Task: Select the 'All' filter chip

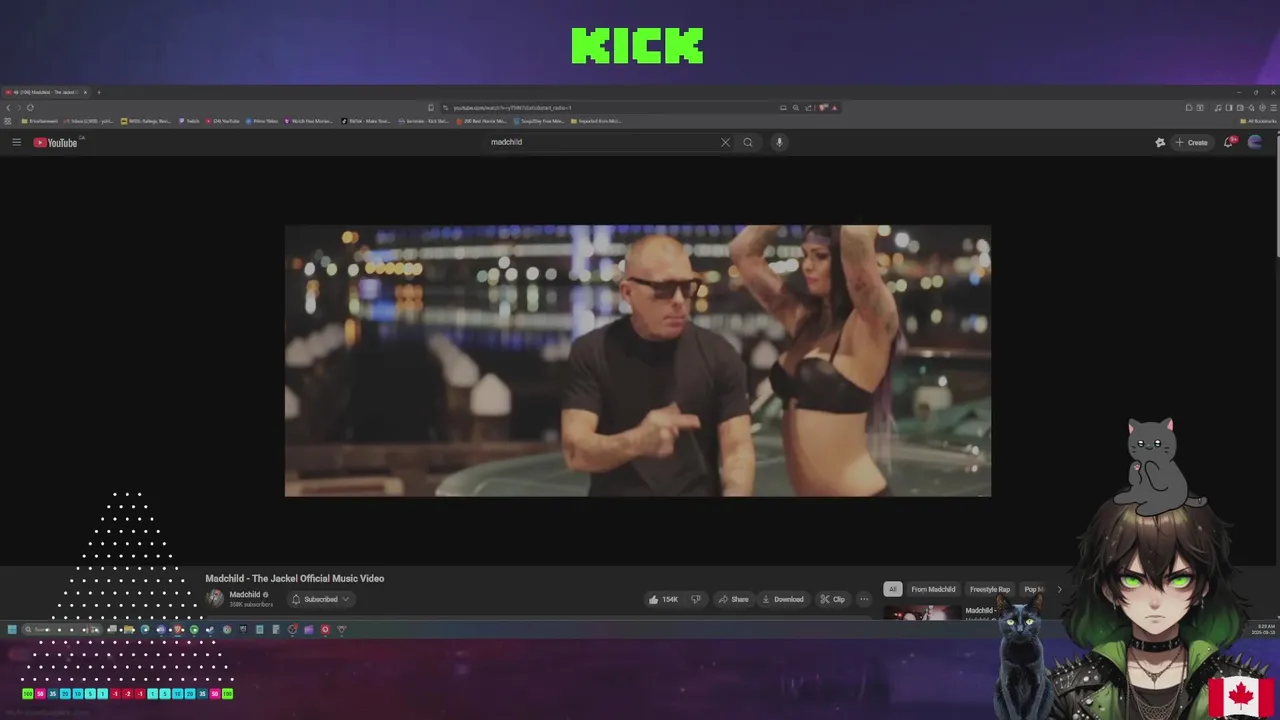Action: (892, 589)
